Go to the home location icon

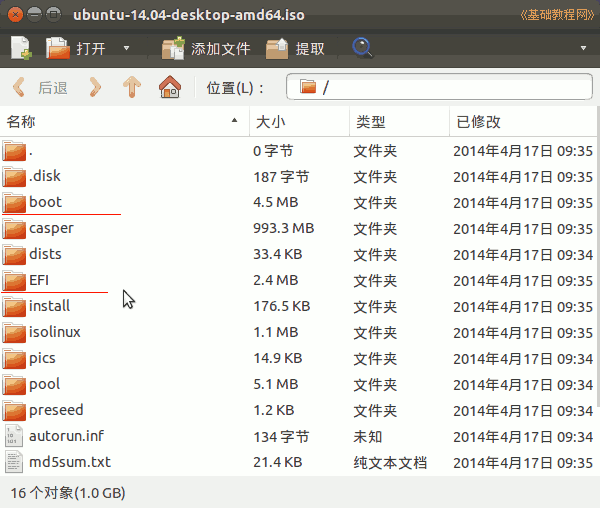170,87
